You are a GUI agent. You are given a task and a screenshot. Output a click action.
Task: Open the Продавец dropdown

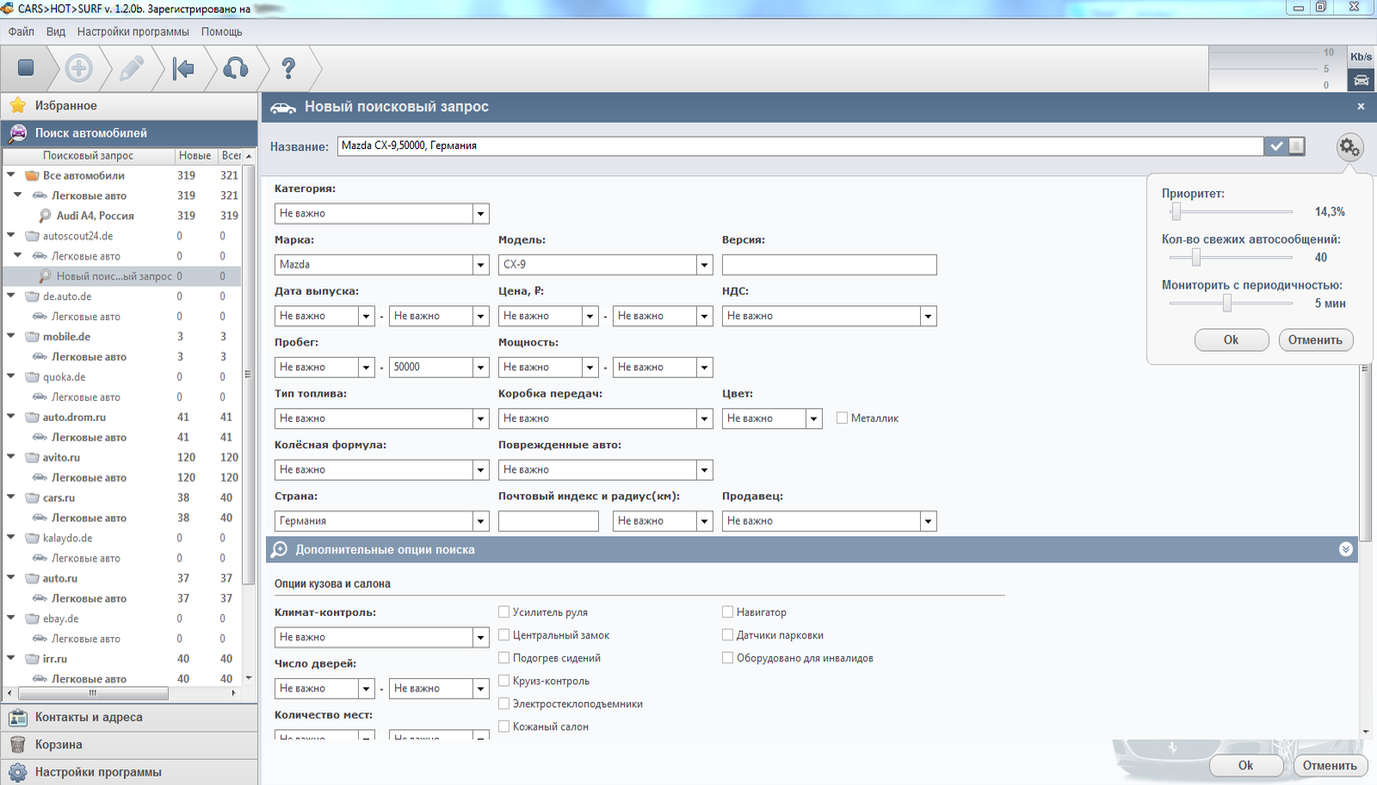coord(829,521)
